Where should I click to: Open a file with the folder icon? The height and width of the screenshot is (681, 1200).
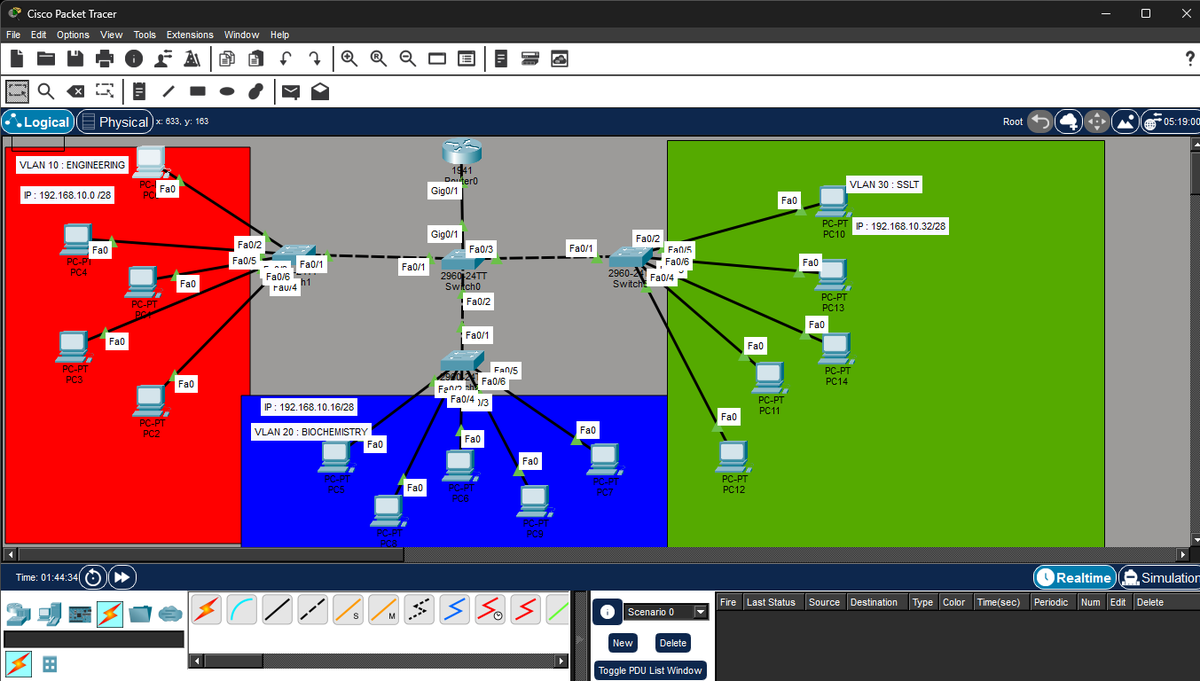pos(47,59)
